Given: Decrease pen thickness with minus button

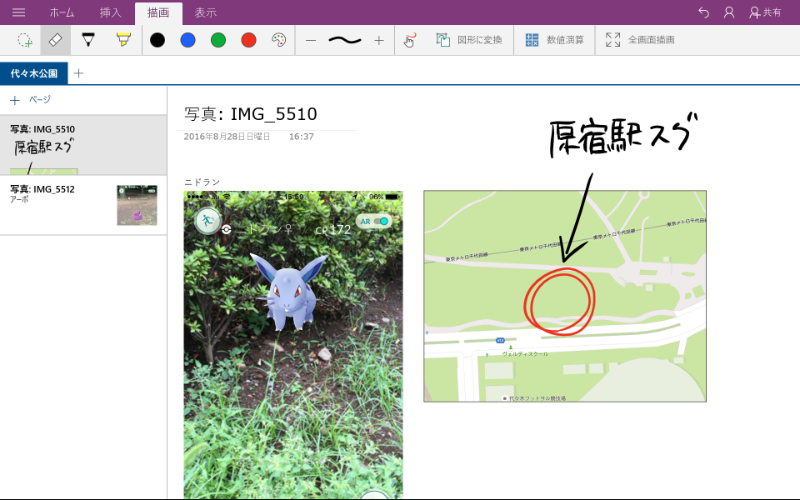Looking at the screenshot, I should (311, 40).
